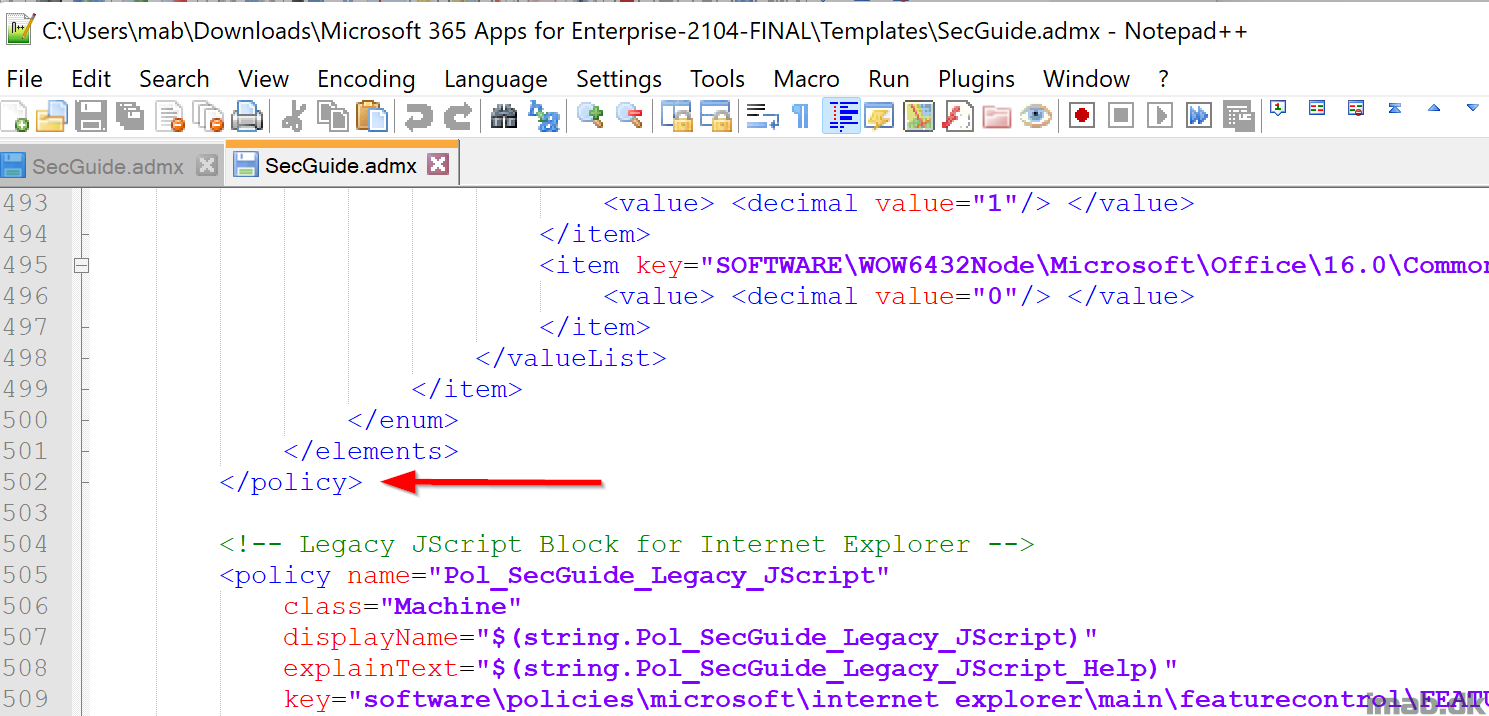Open the Encoding menu
This screenshot has height=716, width=1489.
(366, 79)
